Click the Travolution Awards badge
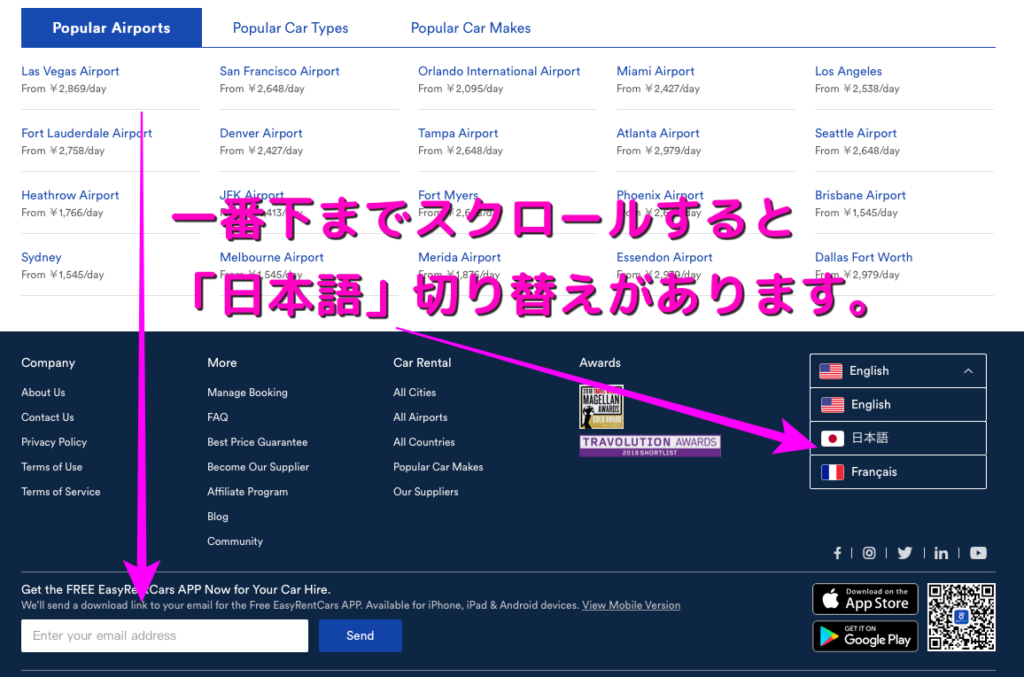1024x677 pixels. (649, 446)
